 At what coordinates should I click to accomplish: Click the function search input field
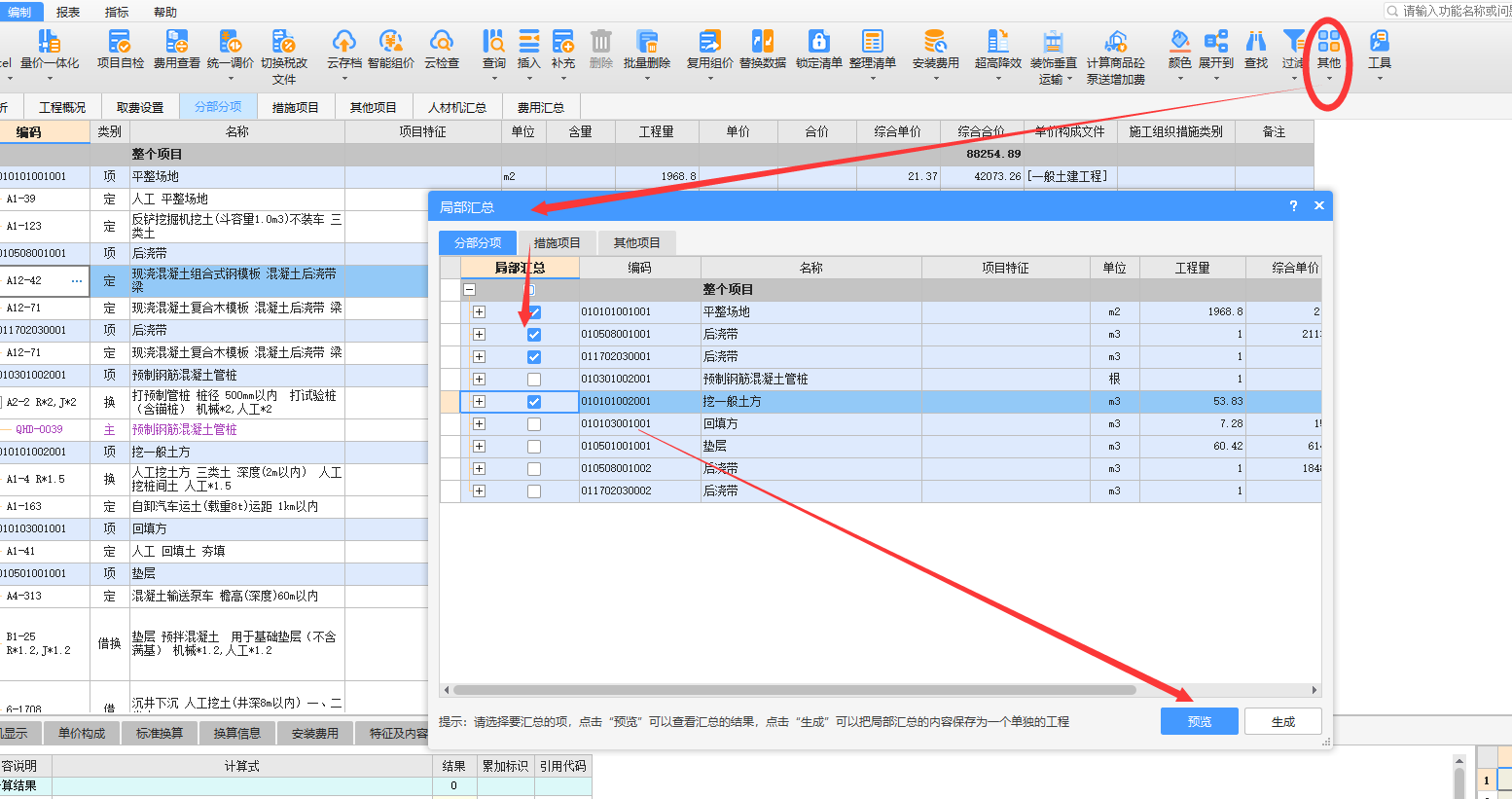click(x=1449, y=11)
